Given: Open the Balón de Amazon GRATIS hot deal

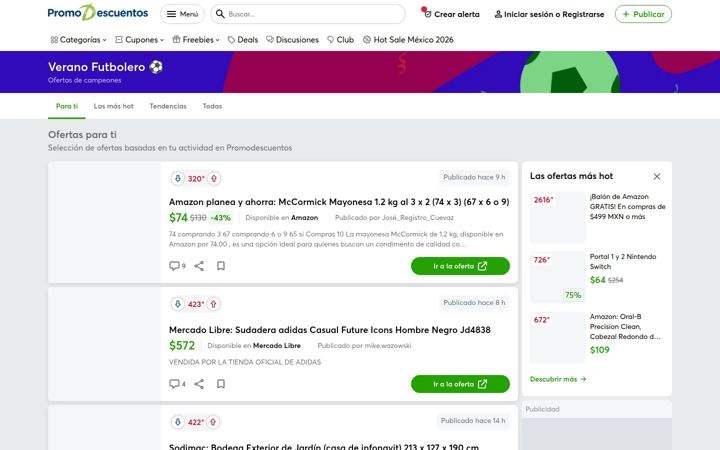Looking at the screenshot, I should coord(627,207).
